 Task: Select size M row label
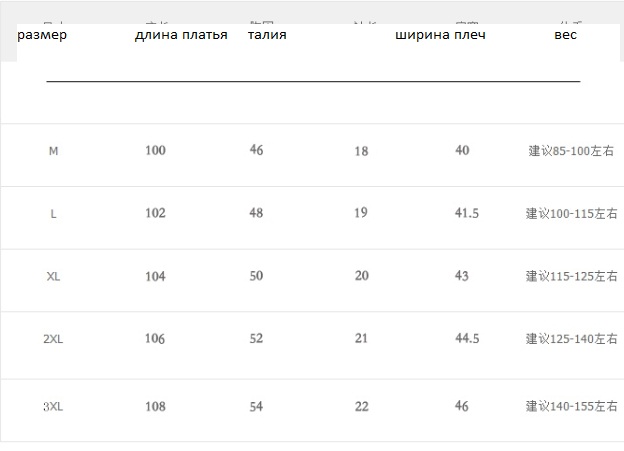[53, 151]
